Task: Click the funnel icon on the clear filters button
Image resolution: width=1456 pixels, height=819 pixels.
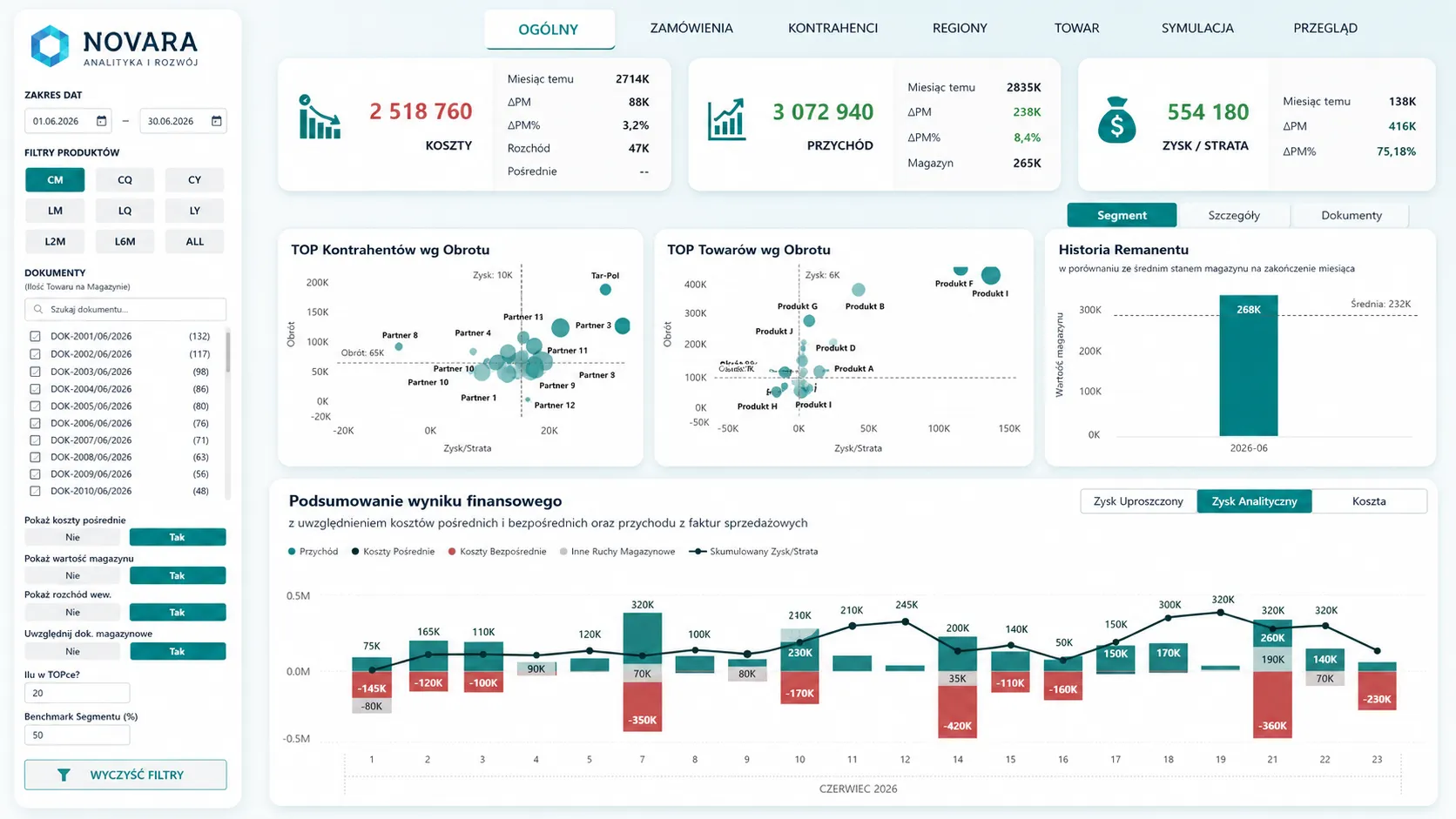Action: (64, 775)
